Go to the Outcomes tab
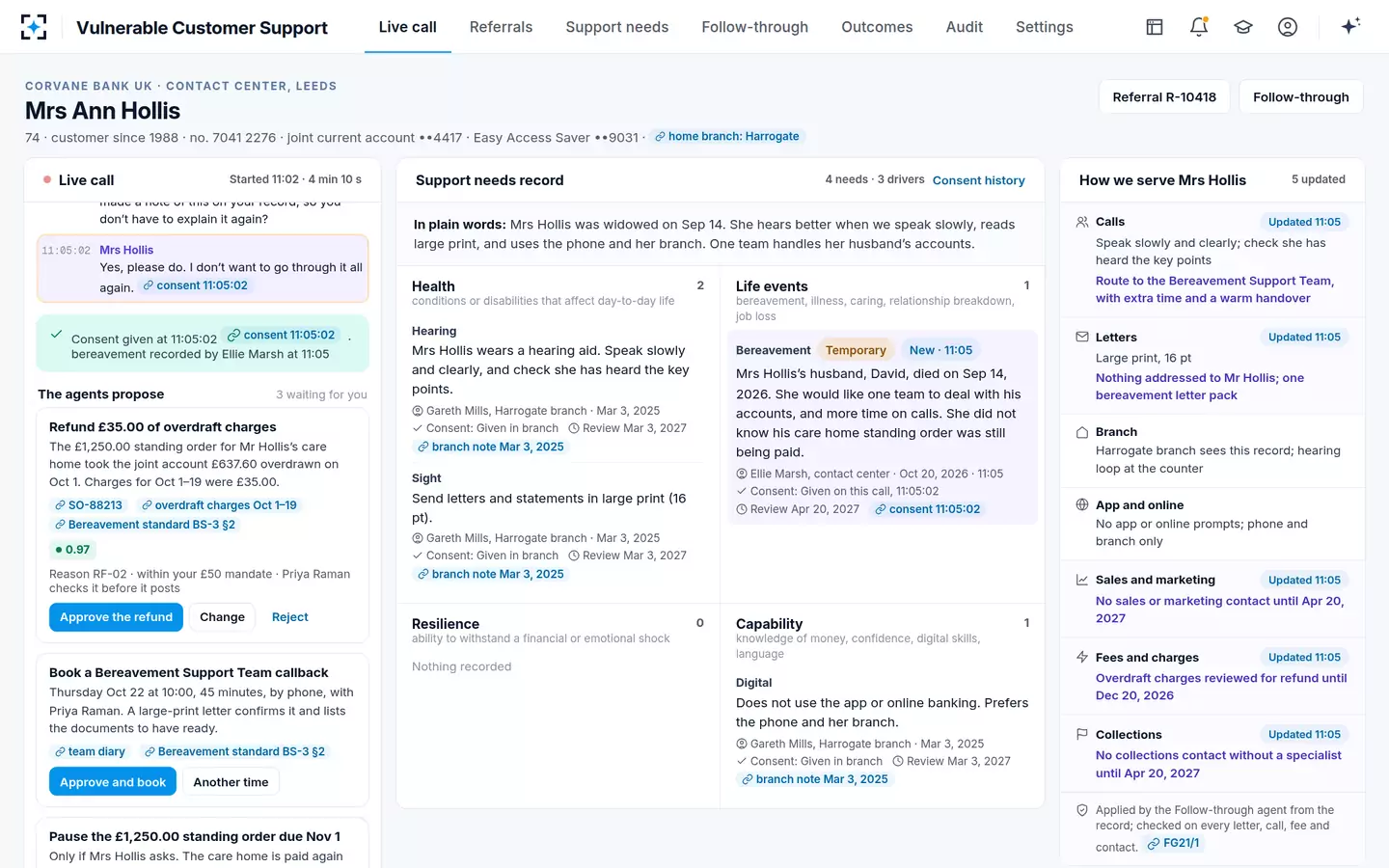The image size is (1389, 868). (x=877, y=27)
